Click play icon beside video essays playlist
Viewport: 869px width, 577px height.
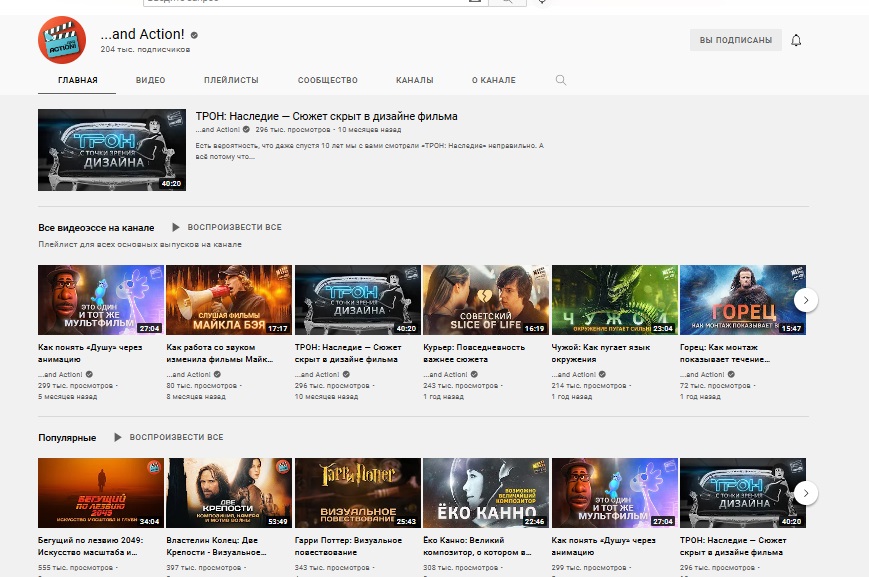coord(176,227)
